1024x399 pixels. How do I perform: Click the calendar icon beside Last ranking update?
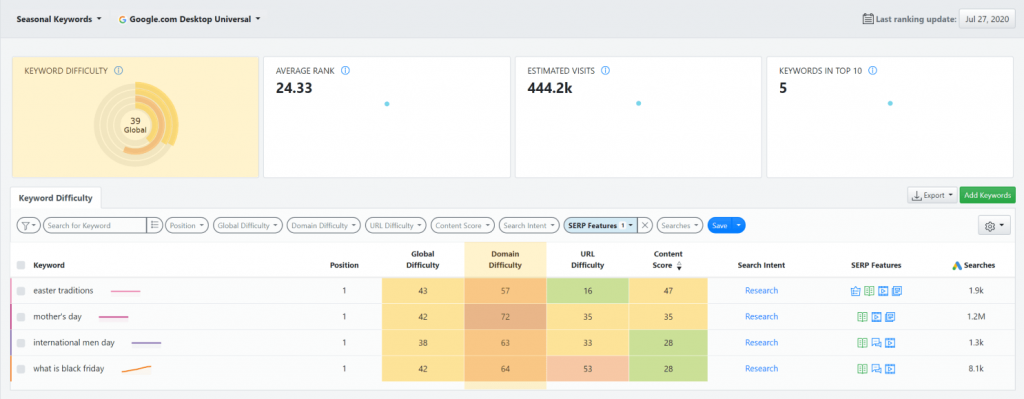[868, 19]
